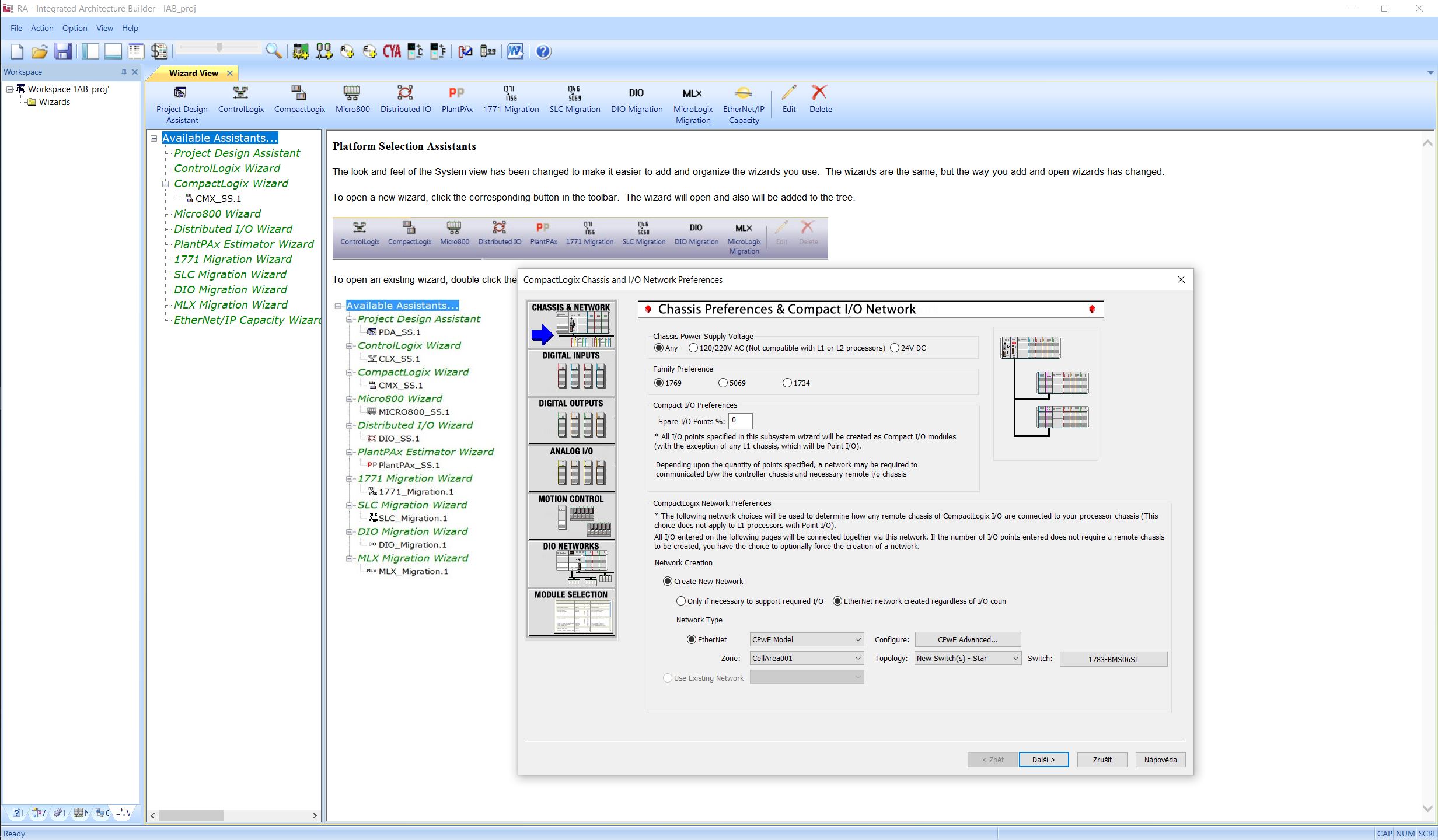Click the New project icon in toolbar

coord(17,51)
